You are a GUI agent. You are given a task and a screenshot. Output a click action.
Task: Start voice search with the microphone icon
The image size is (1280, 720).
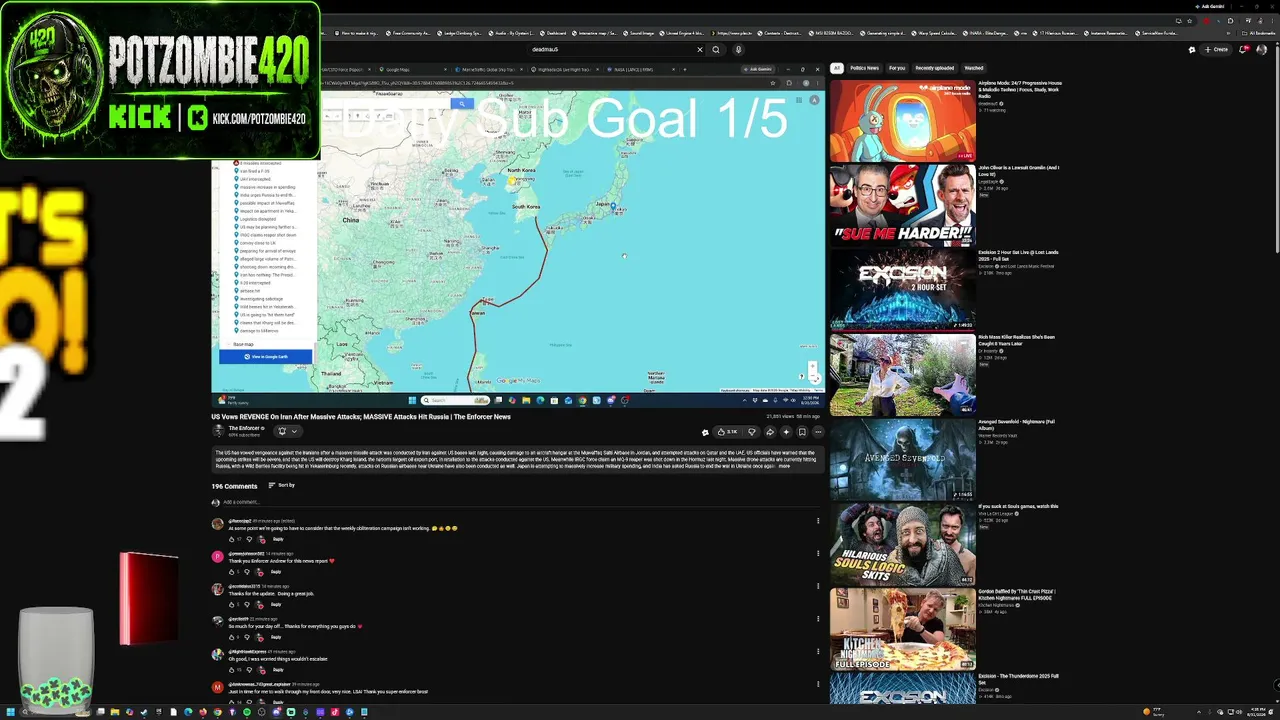click(738, 49)
